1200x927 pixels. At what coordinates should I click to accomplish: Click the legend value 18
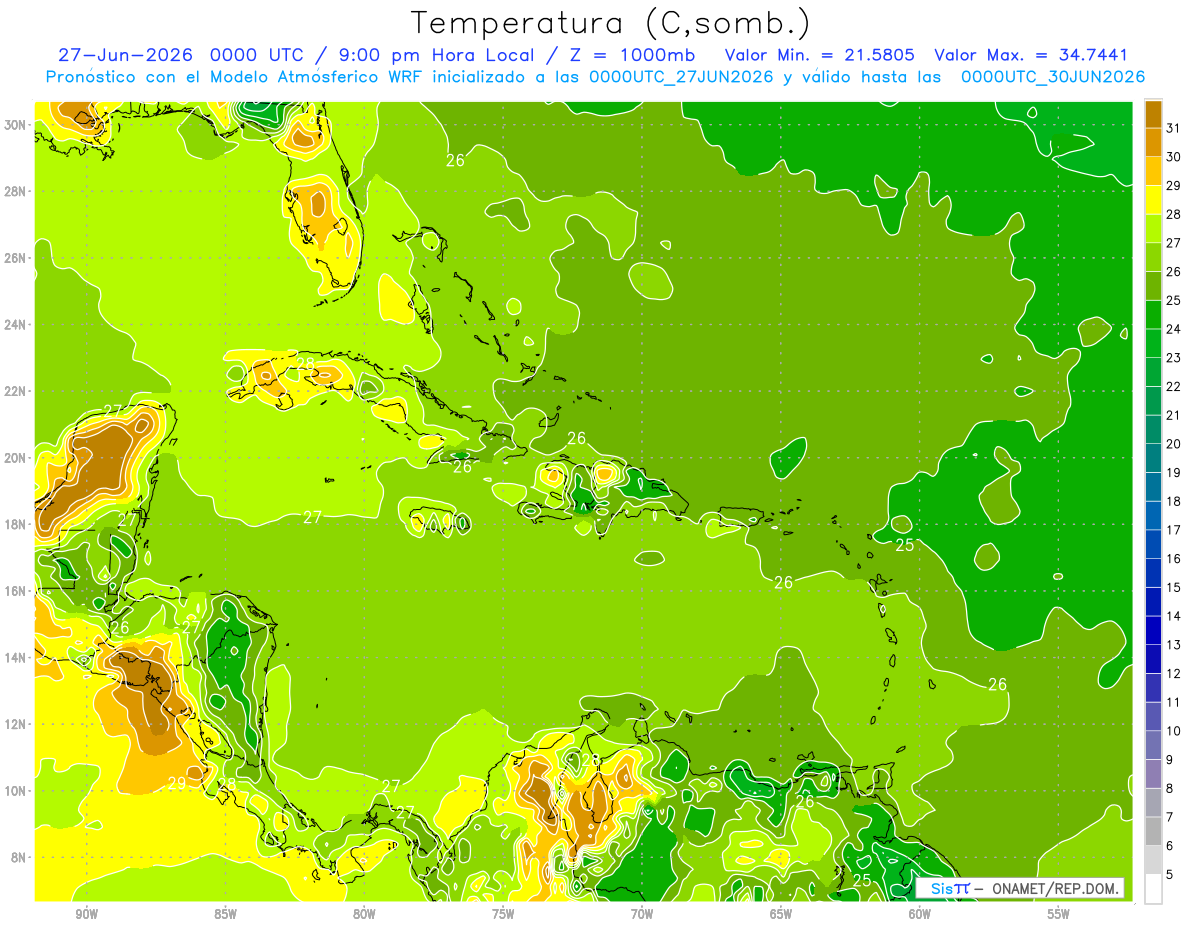click(x=1173, y=501)
